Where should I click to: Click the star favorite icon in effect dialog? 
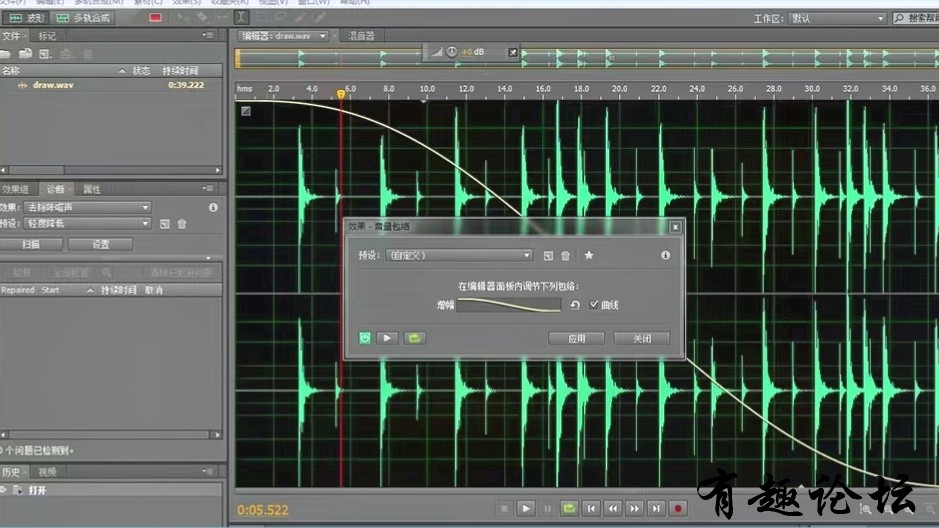(589, 256)
